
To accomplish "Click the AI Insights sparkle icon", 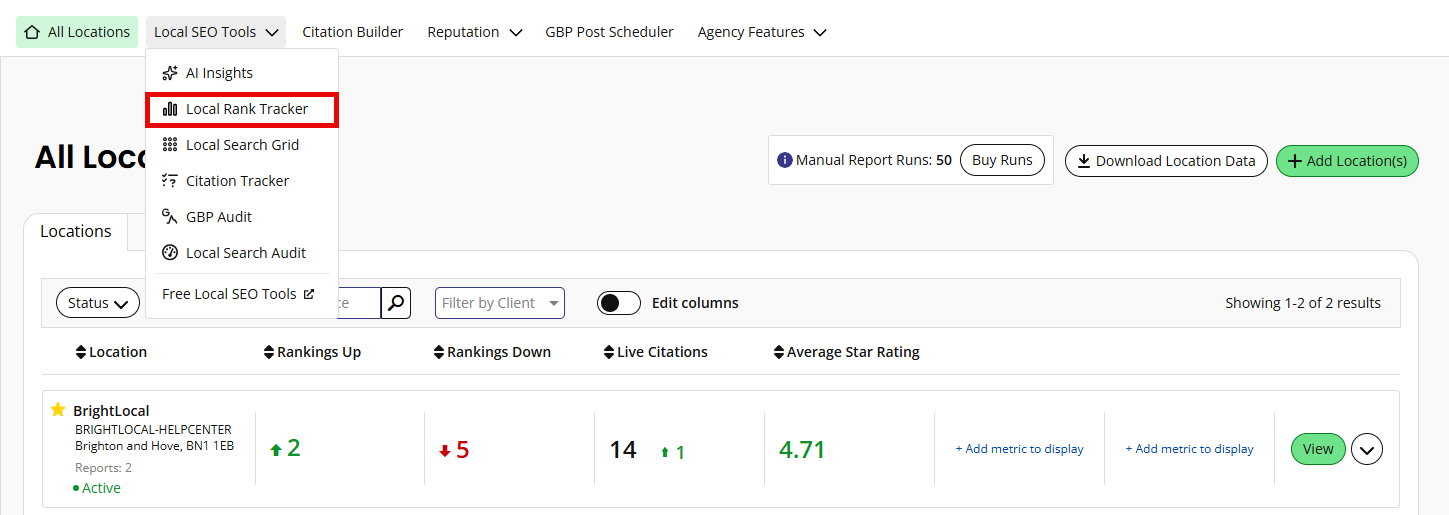I will coord(170,73).
